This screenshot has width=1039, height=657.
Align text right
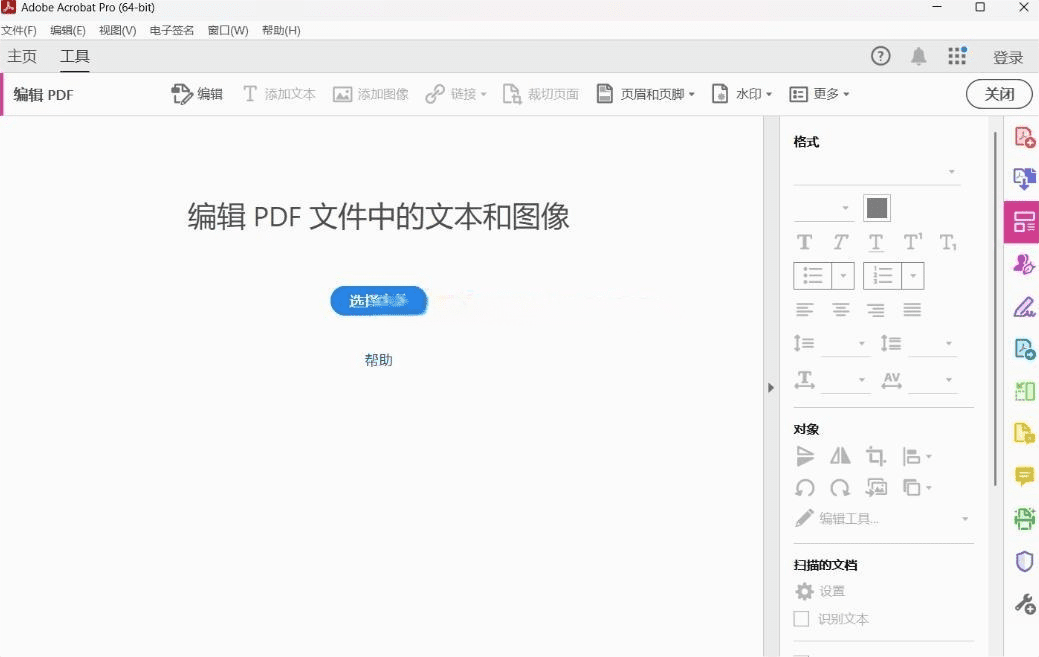coord(876,309)
